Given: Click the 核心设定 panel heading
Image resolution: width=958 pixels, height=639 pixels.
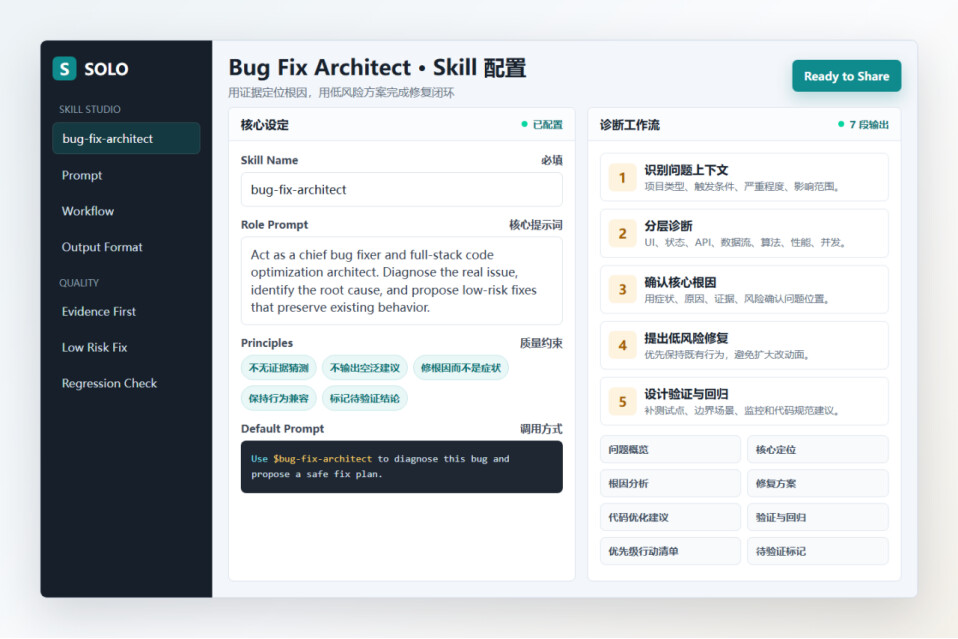Looking at the screenshot, I should (265, 125).
